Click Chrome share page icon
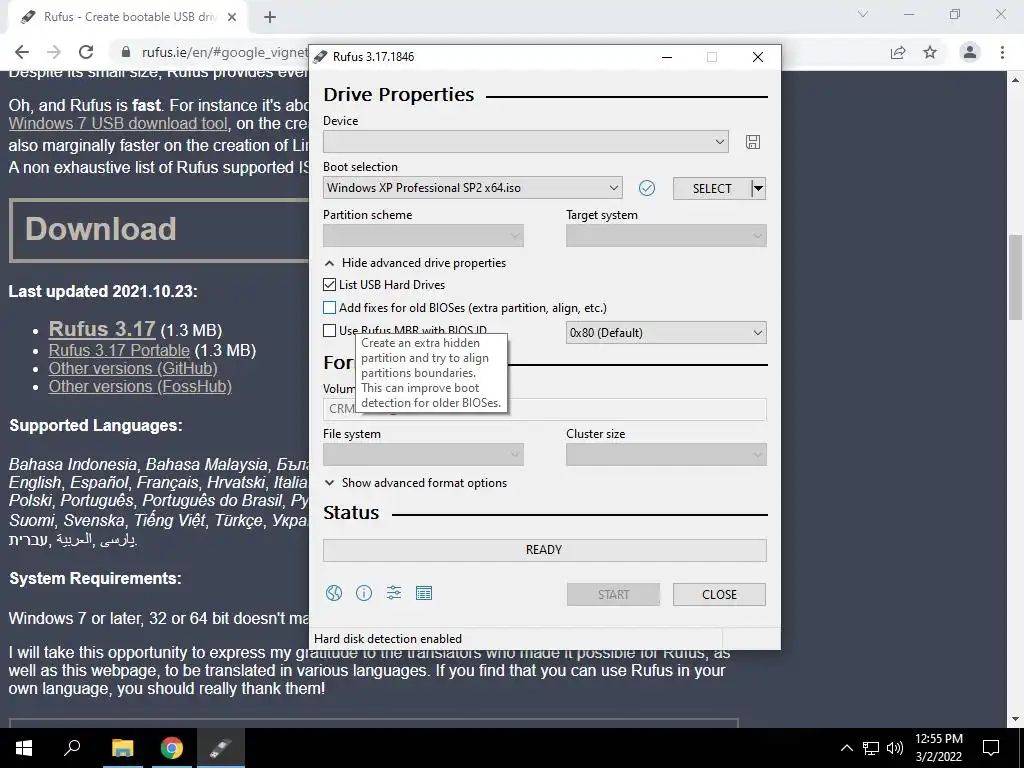This screenshot has width=1024, height=768. 898,52
